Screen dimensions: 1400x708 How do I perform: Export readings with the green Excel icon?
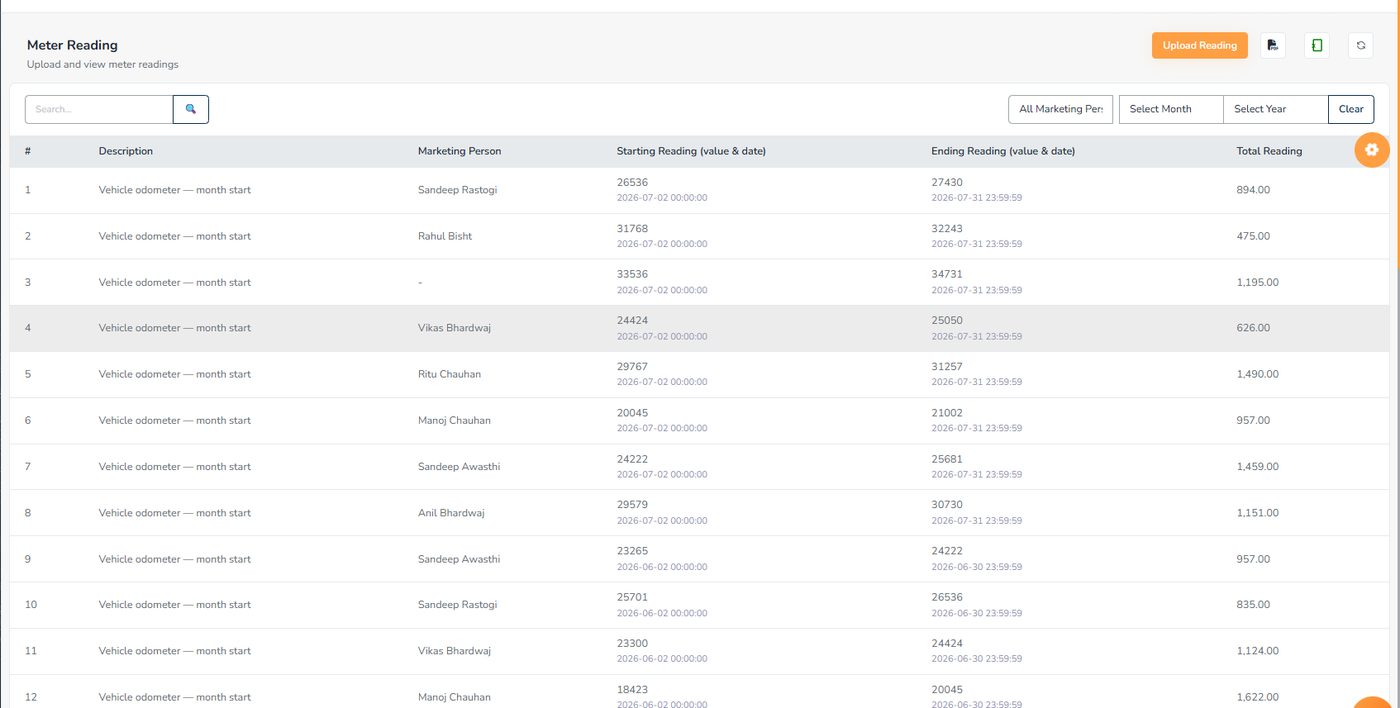pos(1317,45)
